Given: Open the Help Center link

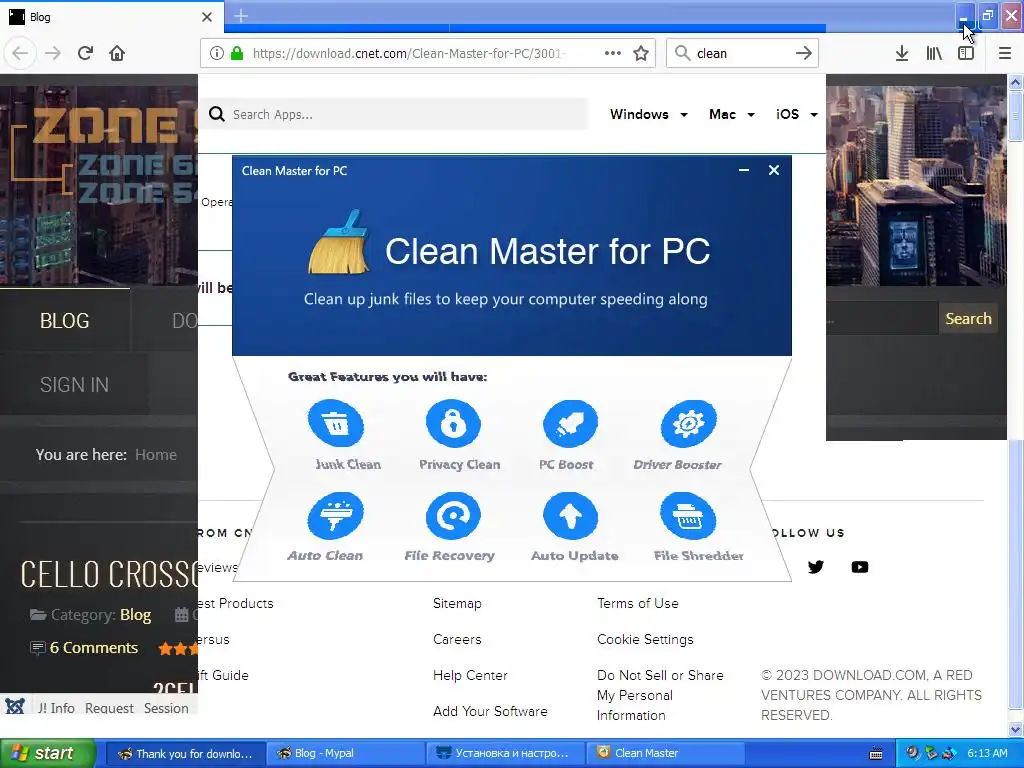Looking at the screenshot, I should click(470, 675).
